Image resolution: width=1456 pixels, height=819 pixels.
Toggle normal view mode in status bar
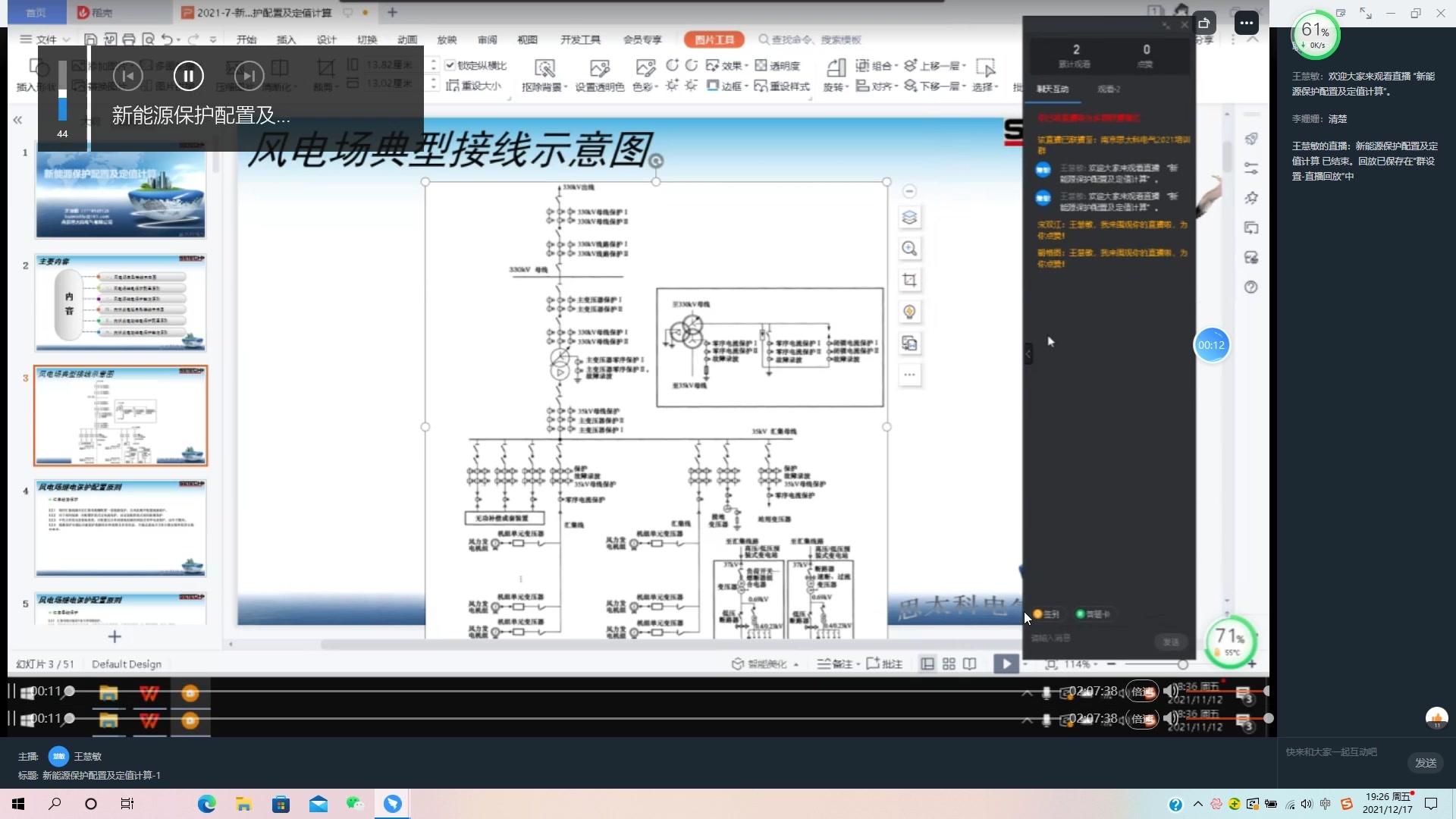[927, 664]
